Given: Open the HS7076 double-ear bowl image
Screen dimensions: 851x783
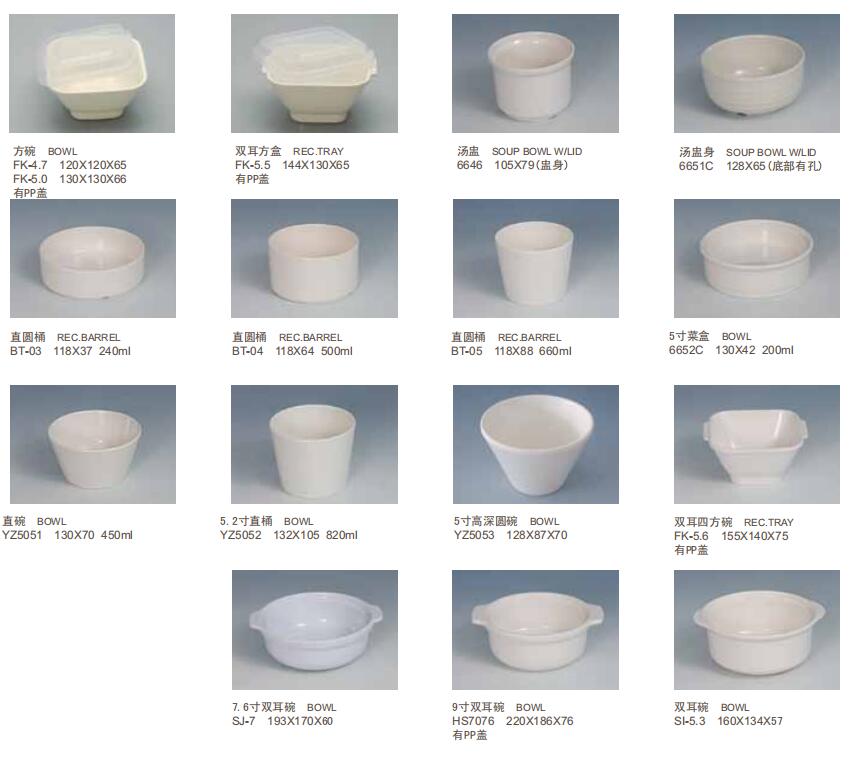Looking at the screenshot, I should click(x=535, y=630).
